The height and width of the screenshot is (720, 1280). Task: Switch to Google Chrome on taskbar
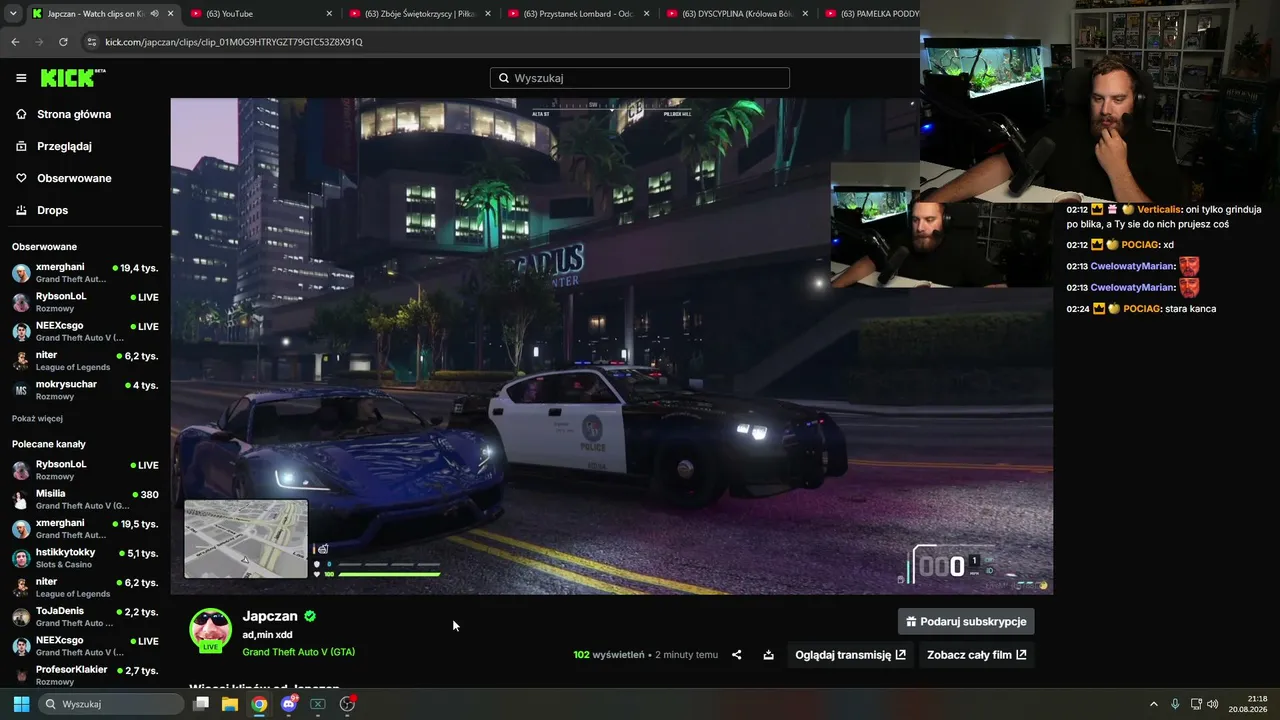(x=259, y=704)
